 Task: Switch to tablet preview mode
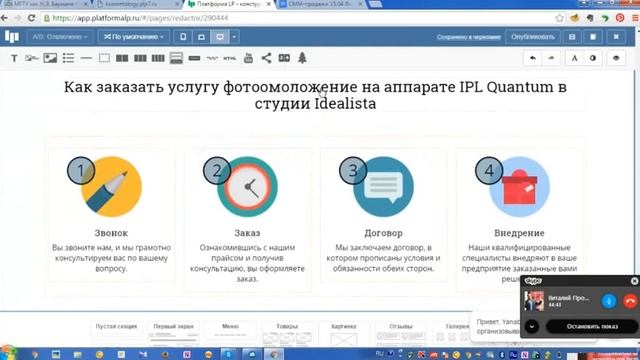[x=201, y=37]
